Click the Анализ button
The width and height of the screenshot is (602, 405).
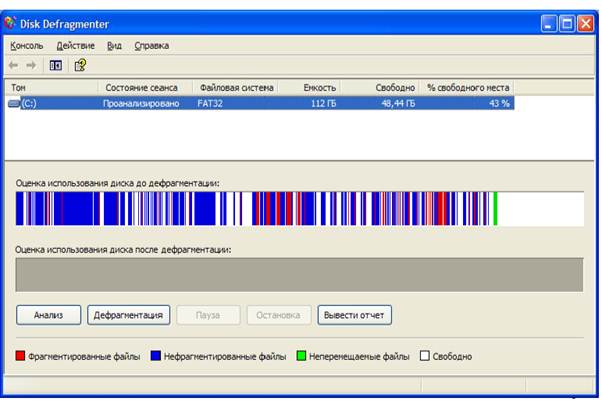48,315
